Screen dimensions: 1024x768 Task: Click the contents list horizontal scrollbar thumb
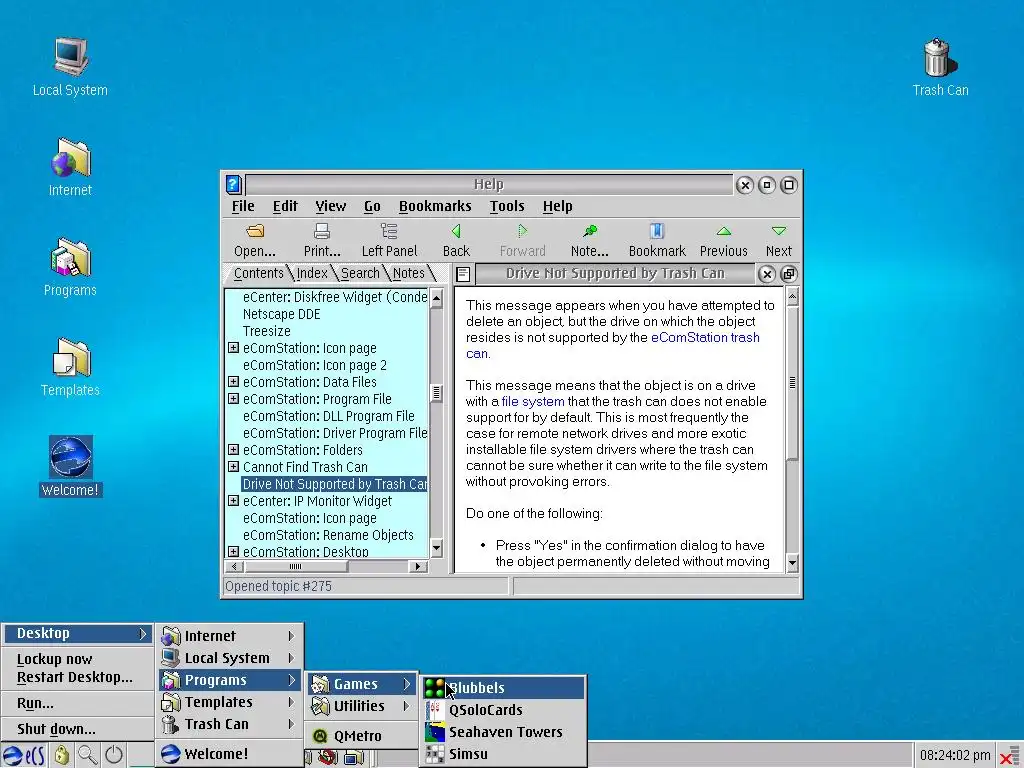295,566
